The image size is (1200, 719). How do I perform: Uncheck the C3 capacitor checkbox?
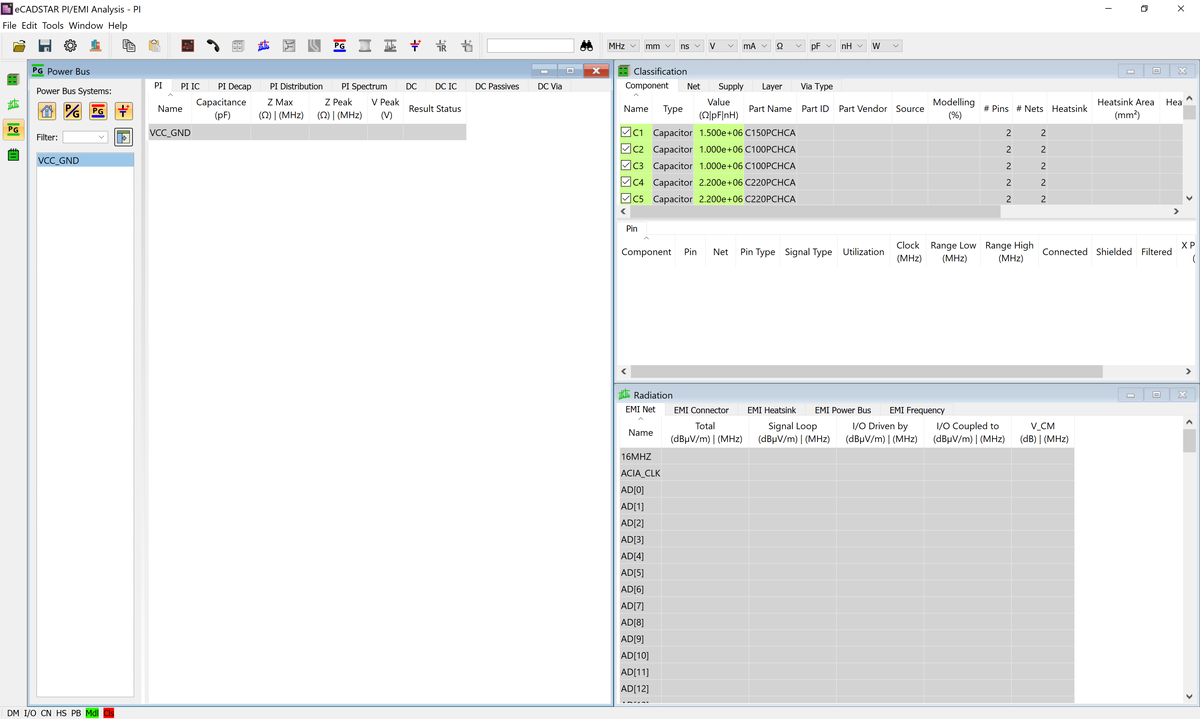[x=626, y=165]
